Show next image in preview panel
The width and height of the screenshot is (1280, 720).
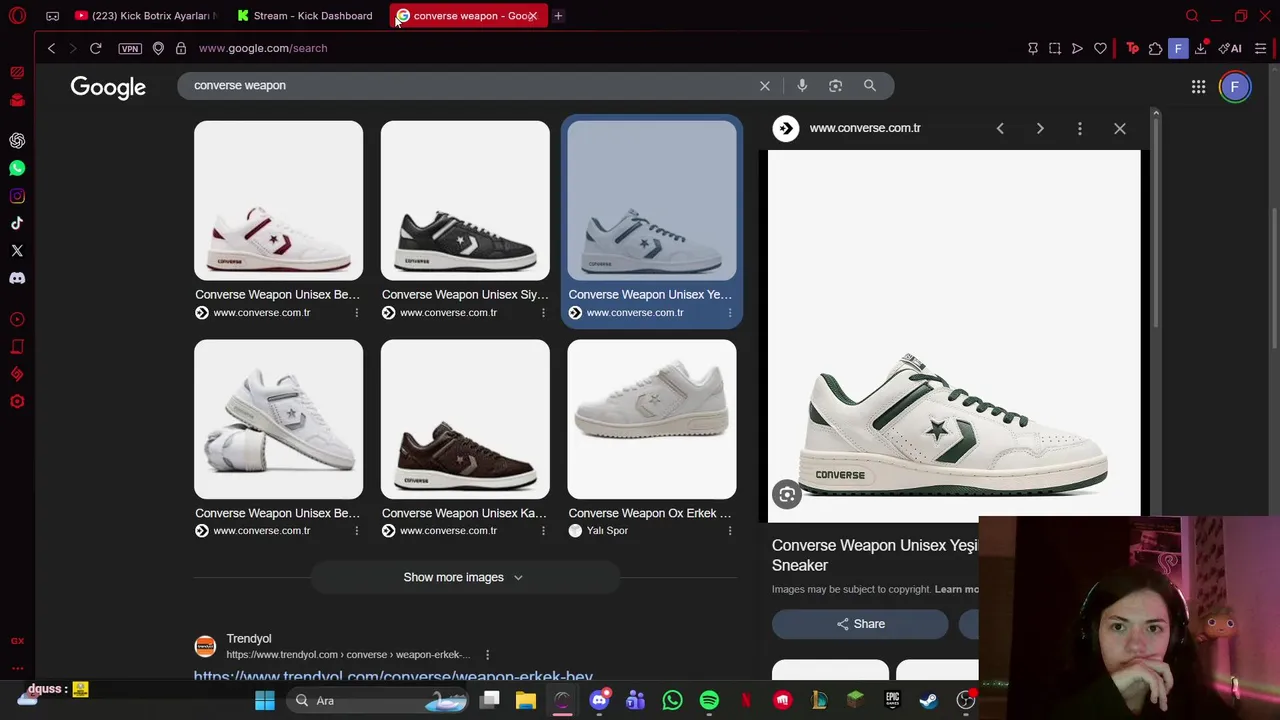point(1040,128)
